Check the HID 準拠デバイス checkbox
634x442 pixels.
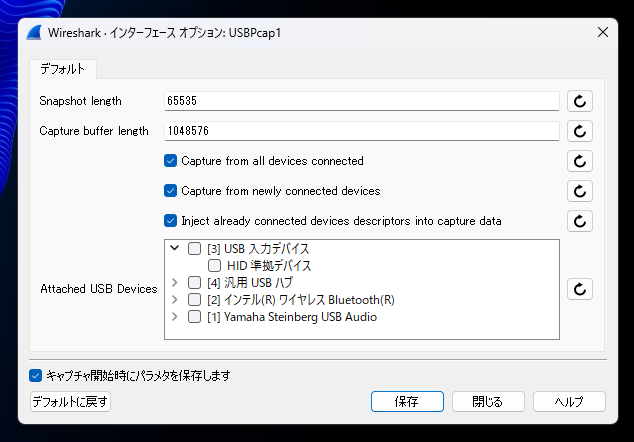click(x=214, y=265)
